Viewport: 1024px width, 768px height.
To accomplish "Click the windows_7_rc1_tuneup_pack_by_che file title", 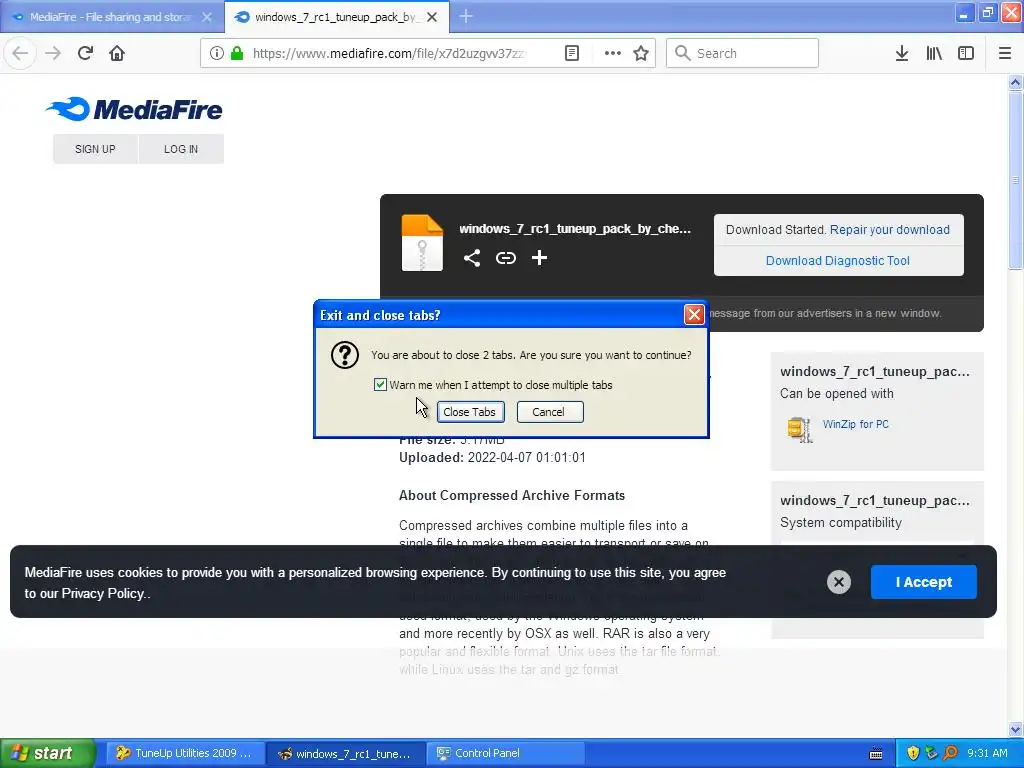I will point(575,229).
